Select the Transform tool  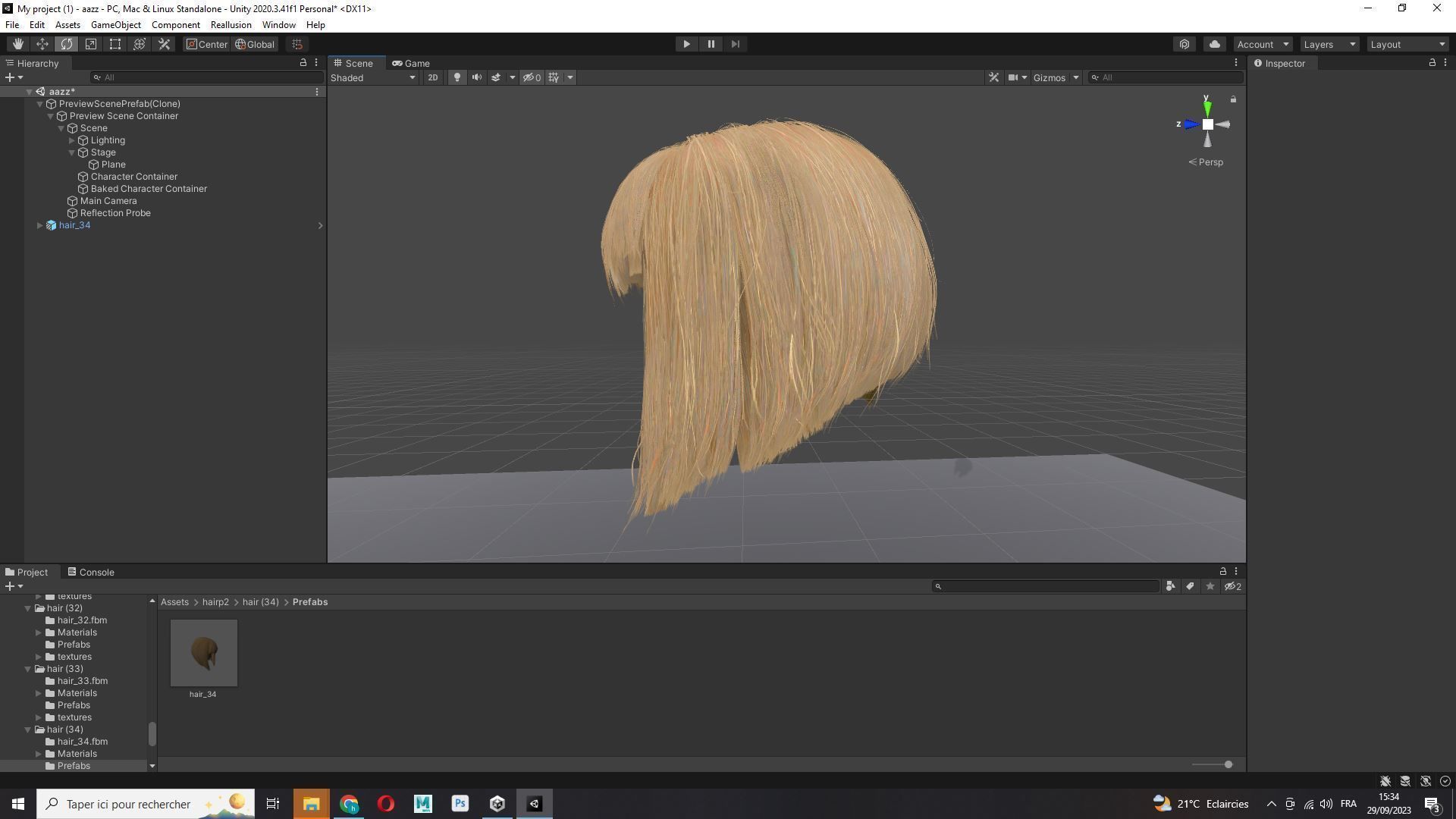click(x=140, y=44)
